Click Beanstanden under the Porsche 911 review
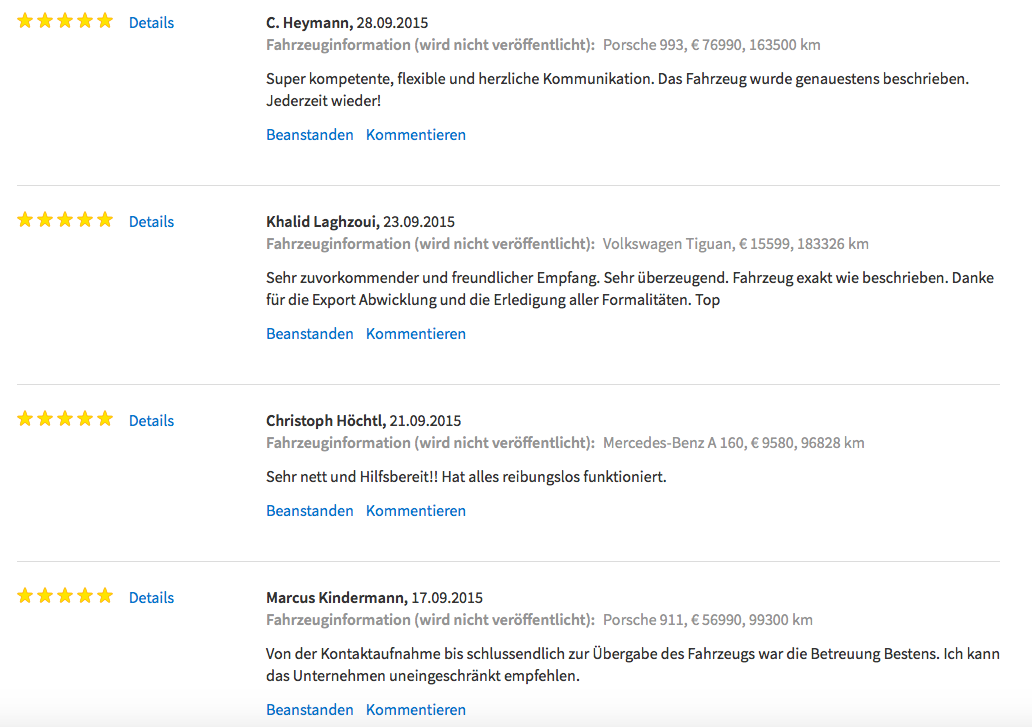The height and width of the screenshot is (727, 1032). point(309,709)
